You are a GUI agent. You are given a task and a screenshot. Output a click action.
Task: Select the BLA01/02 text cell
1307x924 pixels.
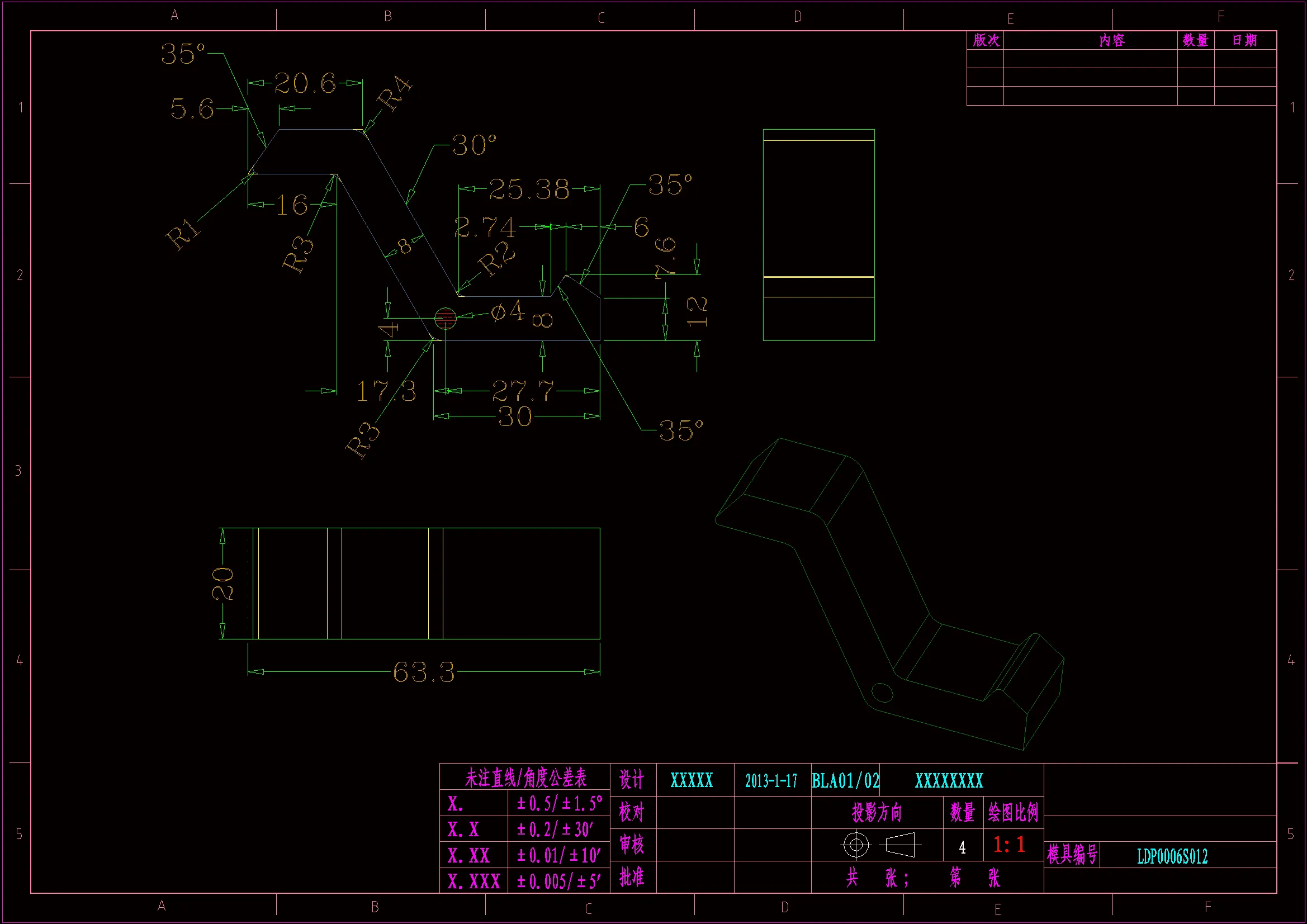[x=845, y=780]
